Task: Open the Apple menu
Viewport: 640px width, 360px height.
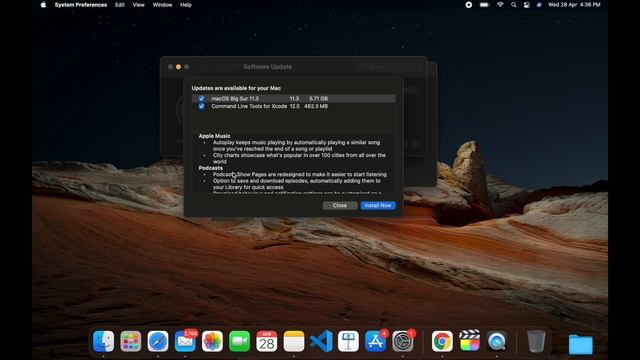Action: [x=43, y=5]
